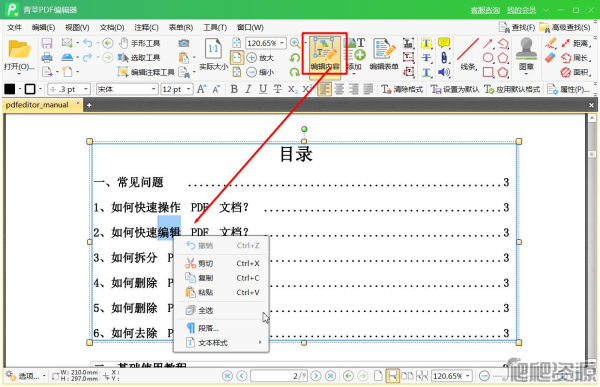Choose Copy (复制) from context menu
Viewport: 600px width, 387px height.
click(x=222, y=278)
